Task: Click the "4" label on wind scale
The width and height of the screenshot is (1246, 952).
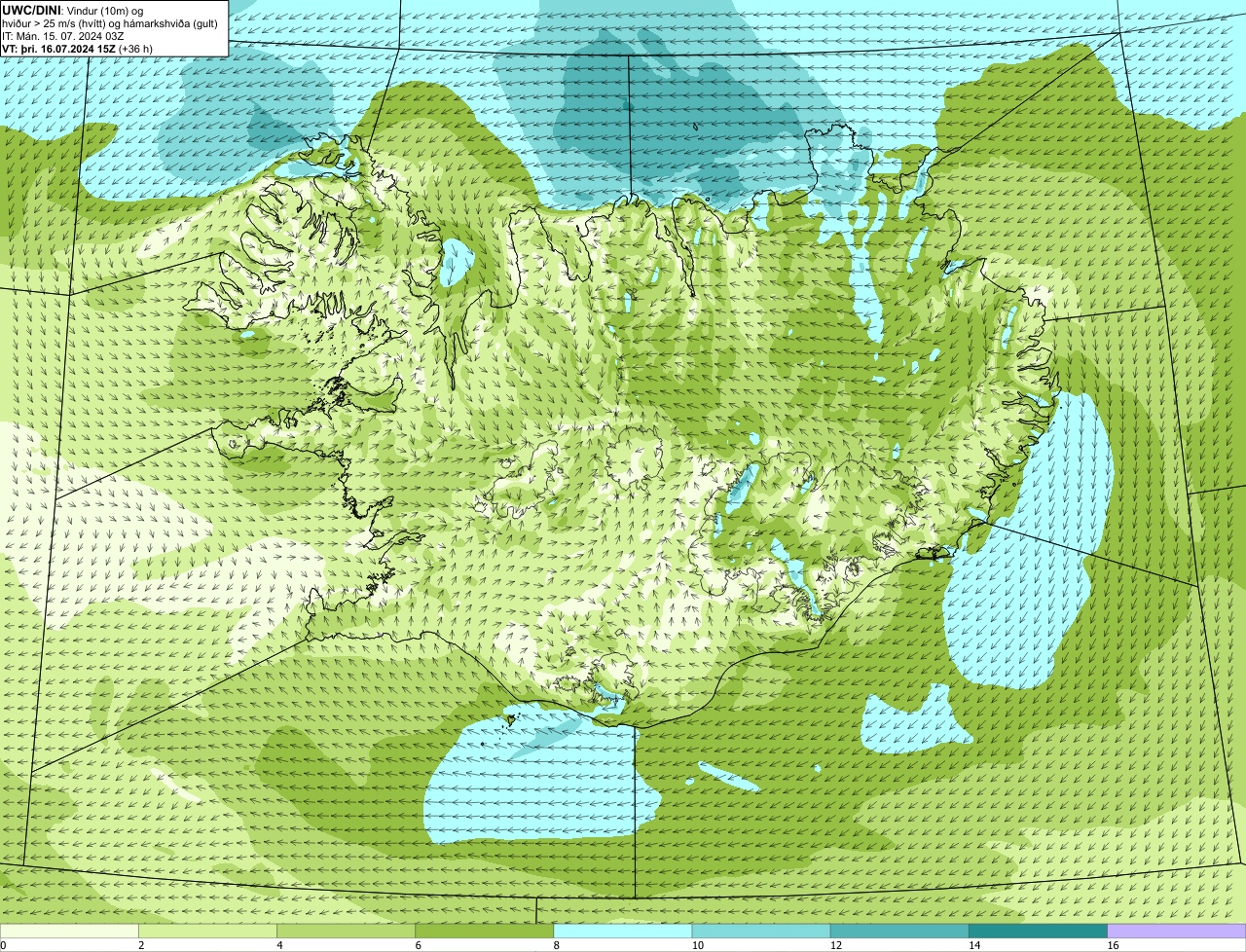Action: tap(279, 945)
